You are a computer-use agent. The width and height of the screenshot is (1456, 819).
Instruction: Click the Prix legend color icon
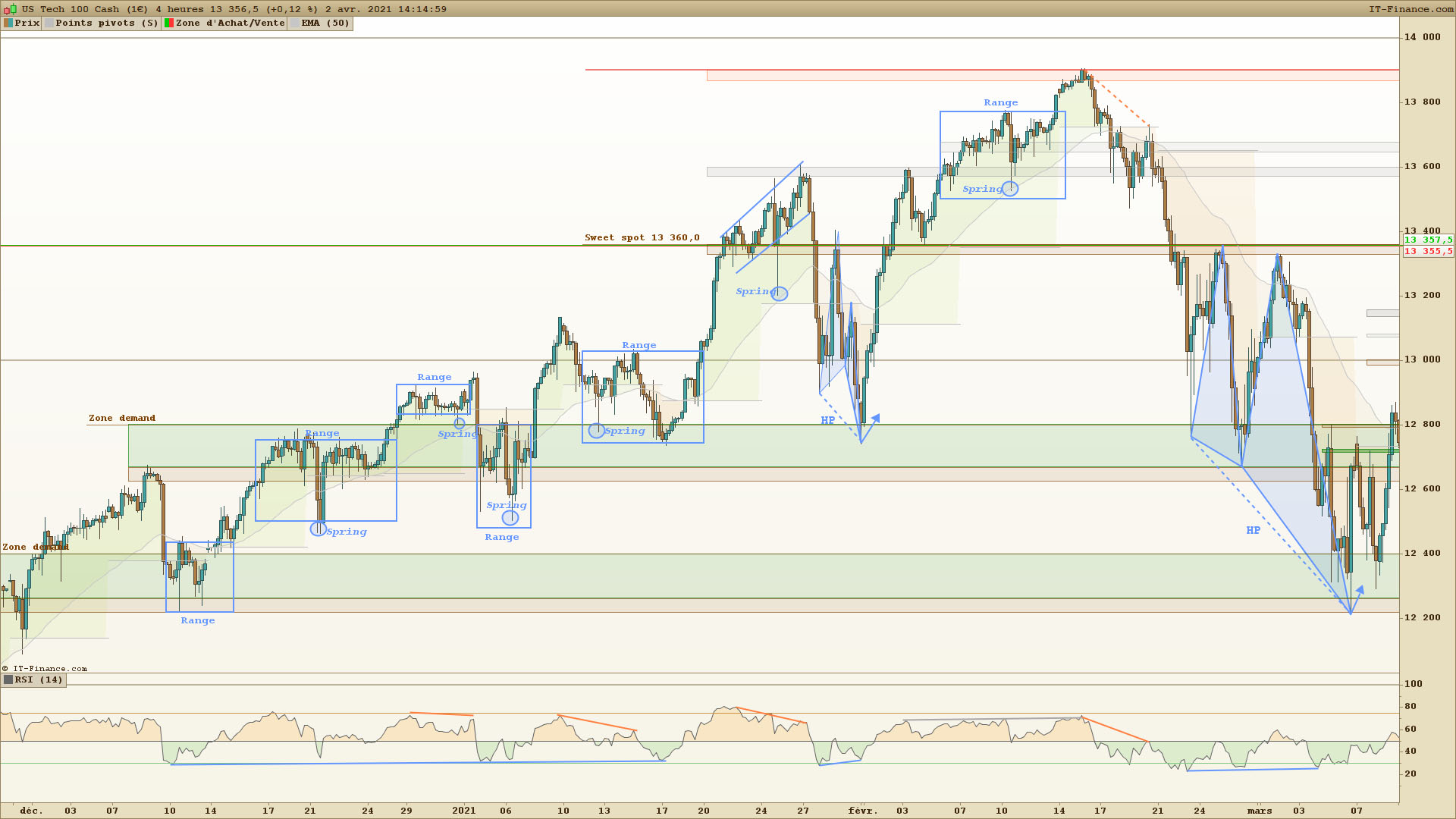[8, 24]
